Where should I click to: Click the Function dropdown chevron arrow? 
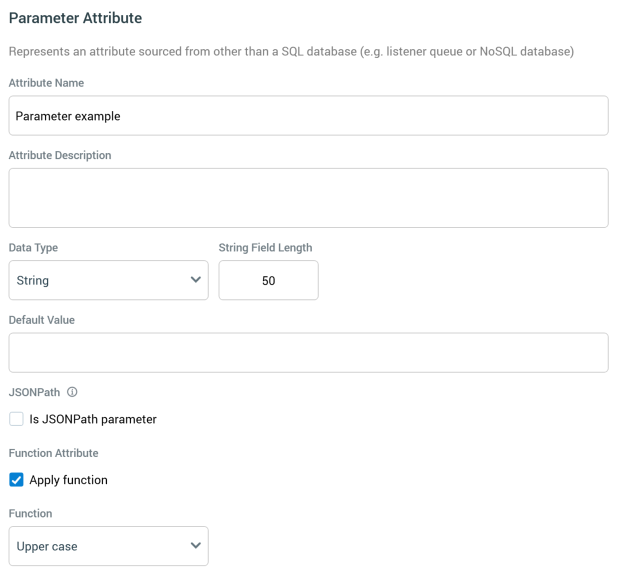(x=195, y=546)
